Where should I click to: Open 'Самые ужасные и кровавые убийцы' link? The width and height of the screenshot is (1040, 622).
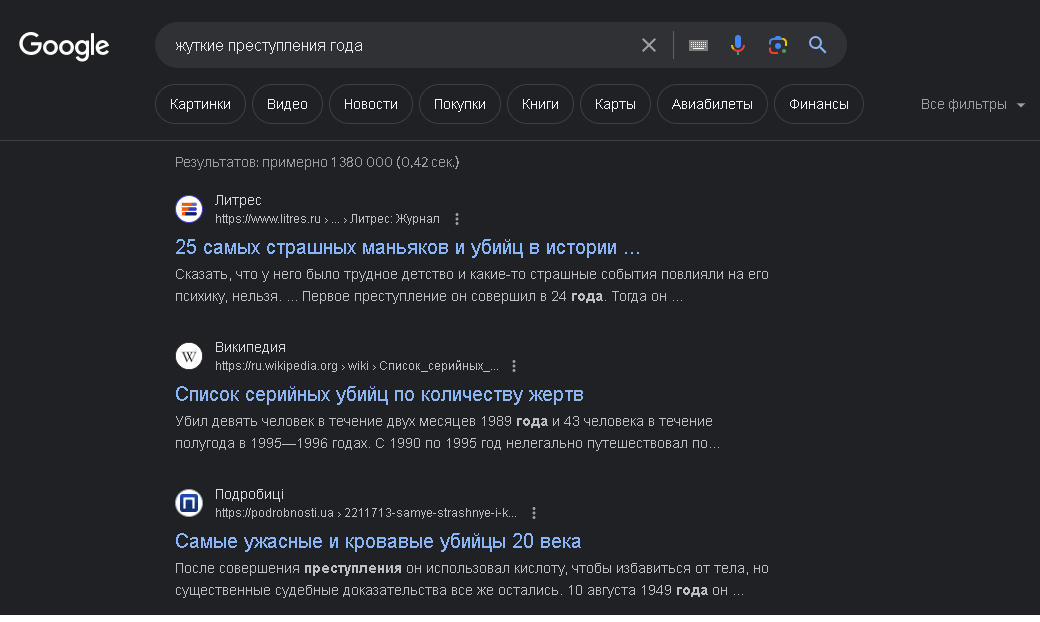(378, 541)
